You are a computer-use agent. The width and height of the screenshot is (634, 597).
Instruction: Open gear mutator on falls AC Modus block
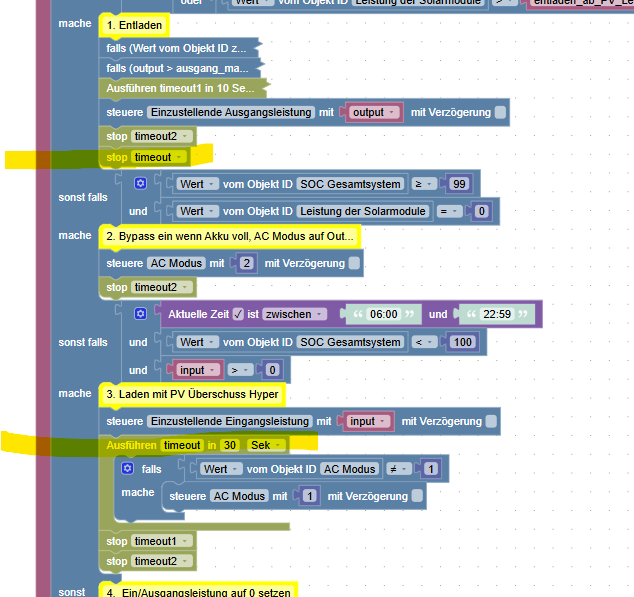pyautogui.click(x=127, y=468)
